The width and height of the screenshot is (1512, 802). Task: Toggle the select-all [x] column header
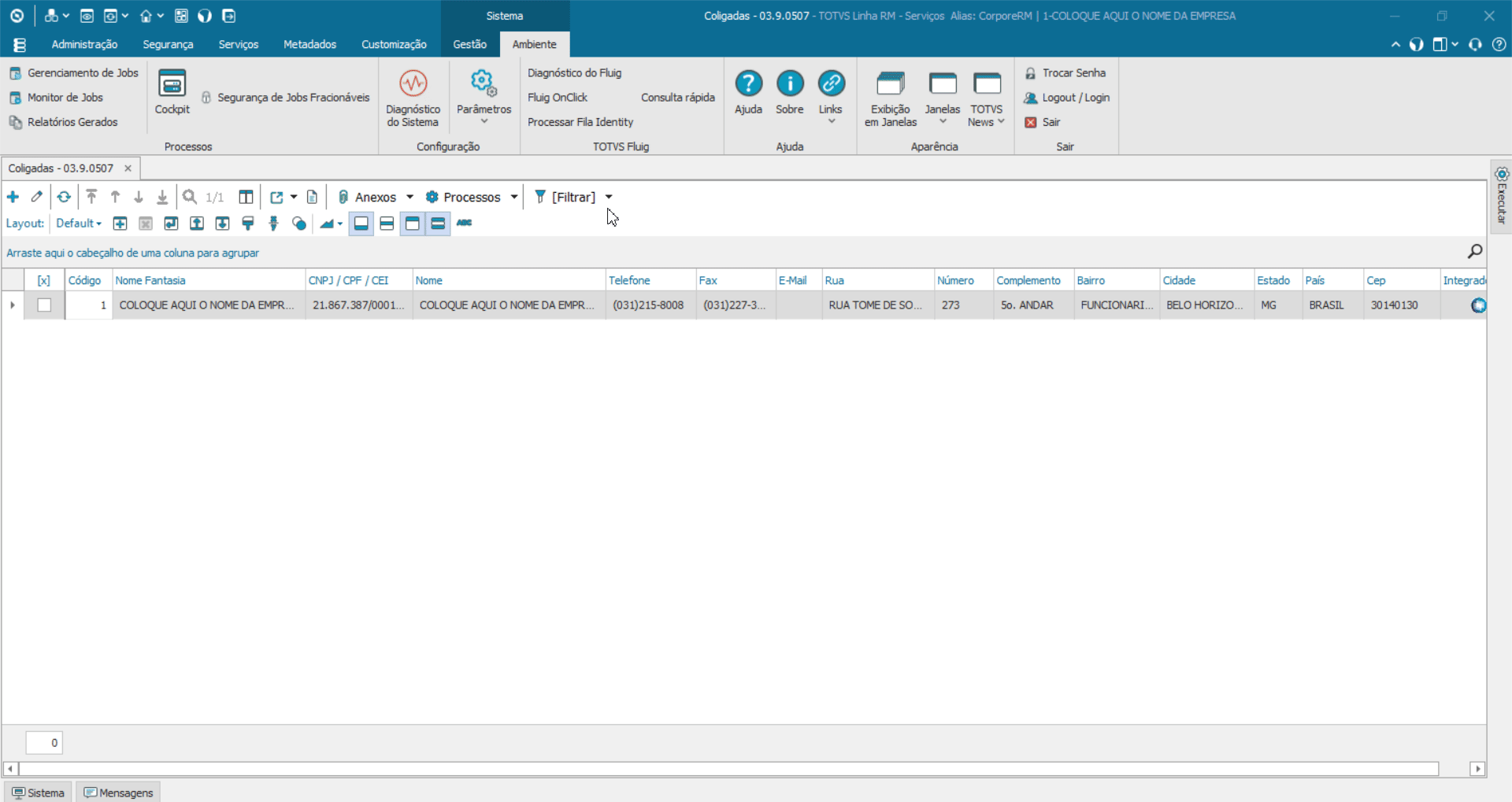coord(44,280)
